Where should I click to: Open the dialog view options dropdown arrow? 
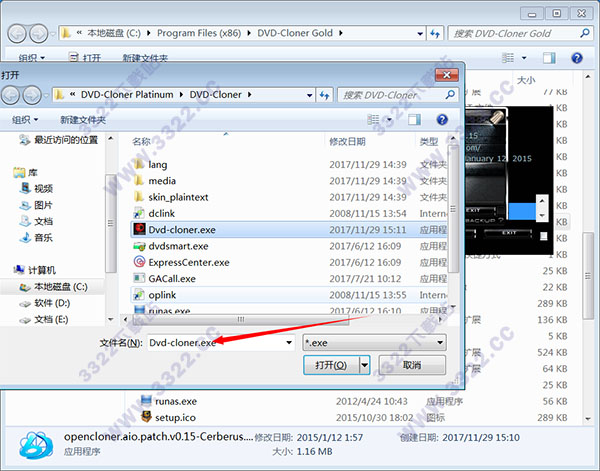tap(390, 120)
